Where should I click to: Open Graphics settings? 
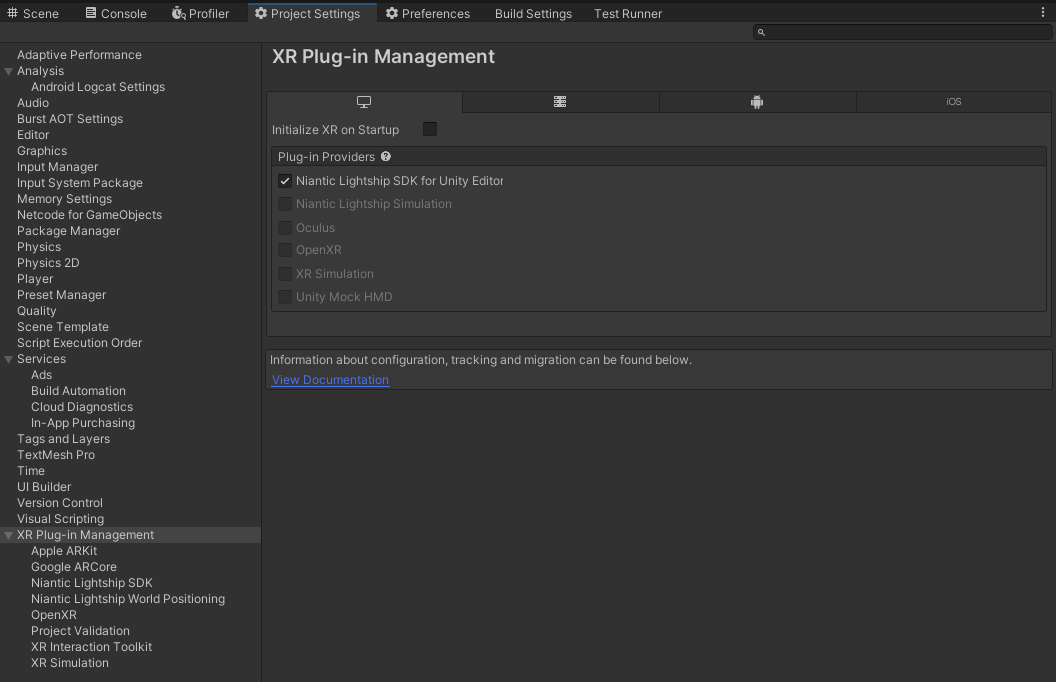[42, 151]
